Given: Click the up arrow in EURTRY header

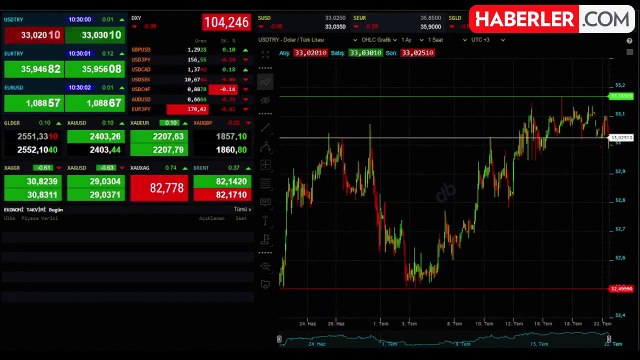Looking at the screenshot, I should coord(122,53).
